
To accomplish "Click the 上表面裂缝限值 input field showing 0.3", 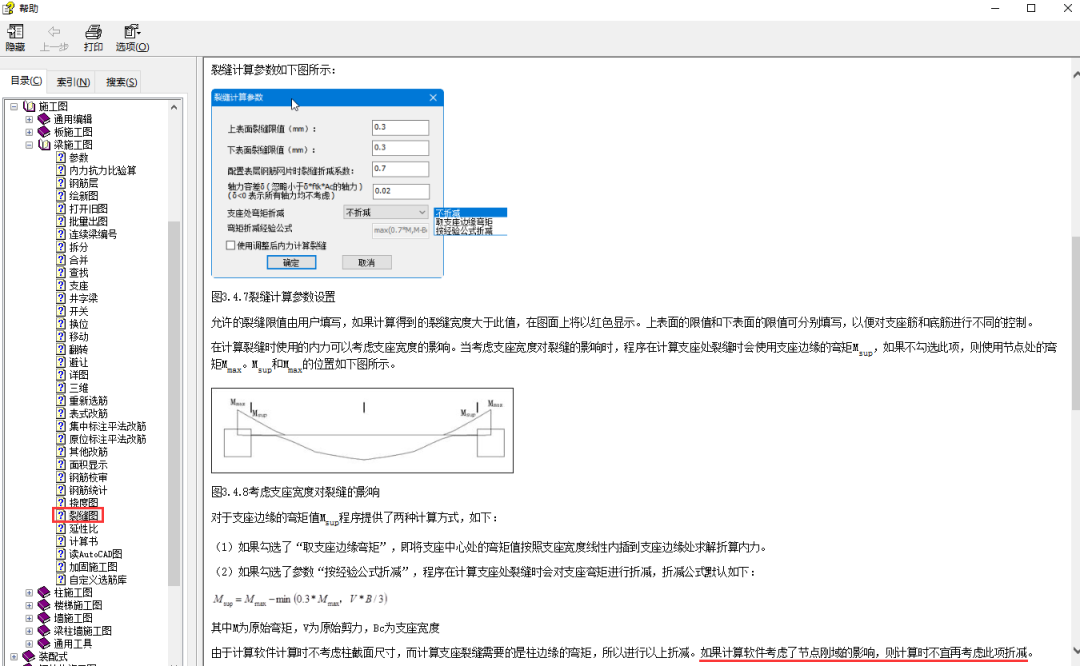I will point(400,127).
